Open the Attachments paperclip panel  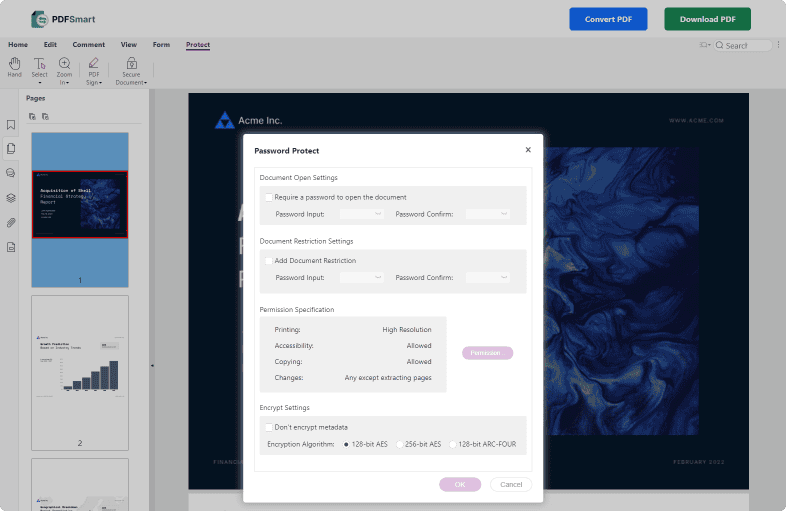click(x=11, y=222)
